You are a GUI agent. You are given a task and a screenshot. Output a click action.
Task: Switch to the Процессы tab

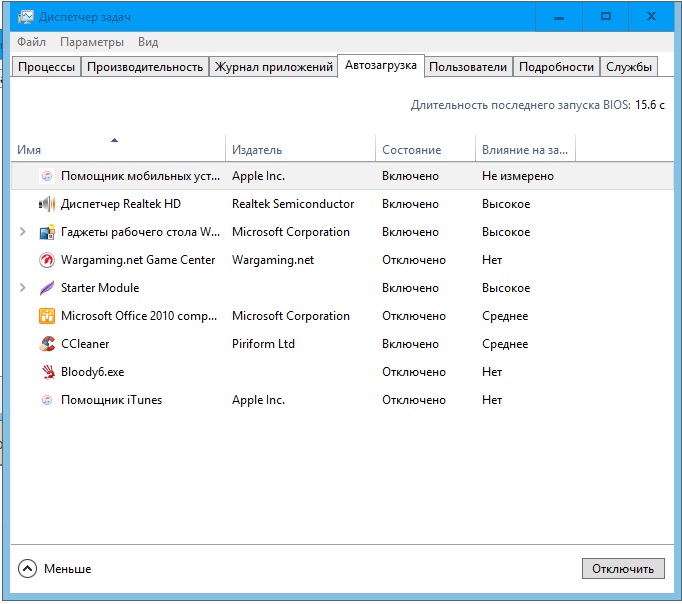coord(47,67)
